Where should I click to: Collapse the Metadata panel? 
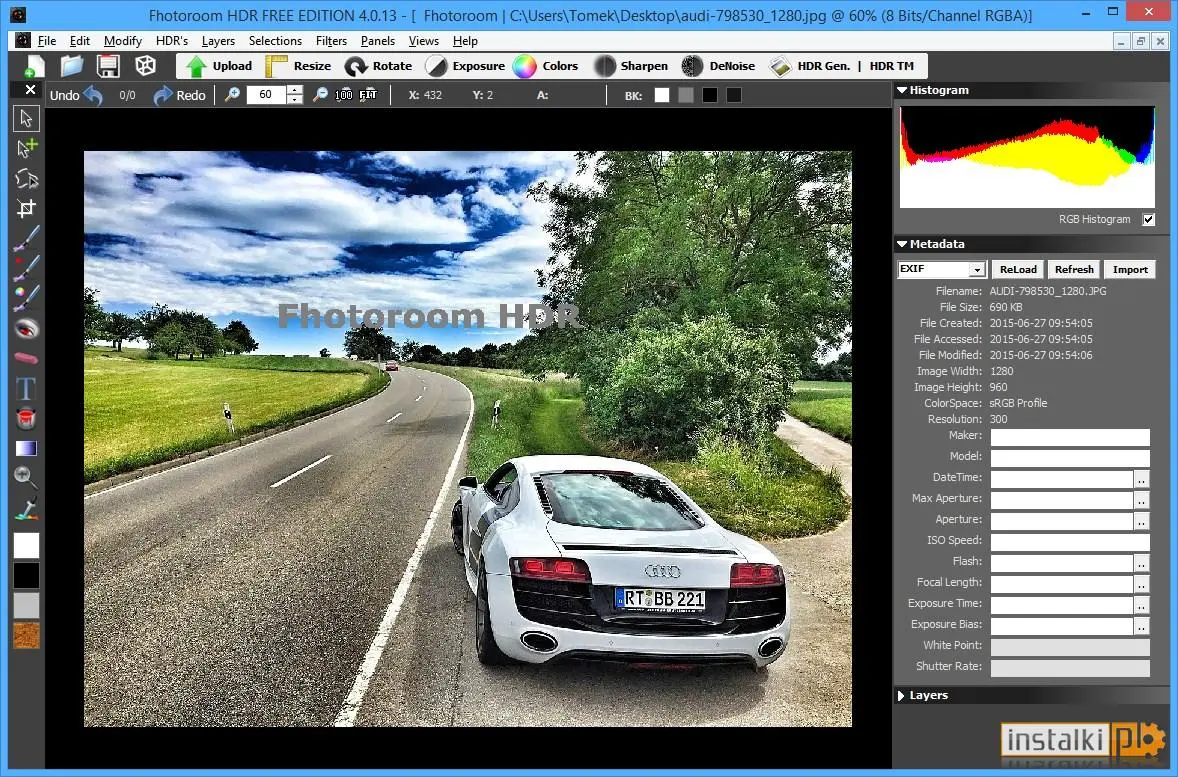tap(902, 244)
